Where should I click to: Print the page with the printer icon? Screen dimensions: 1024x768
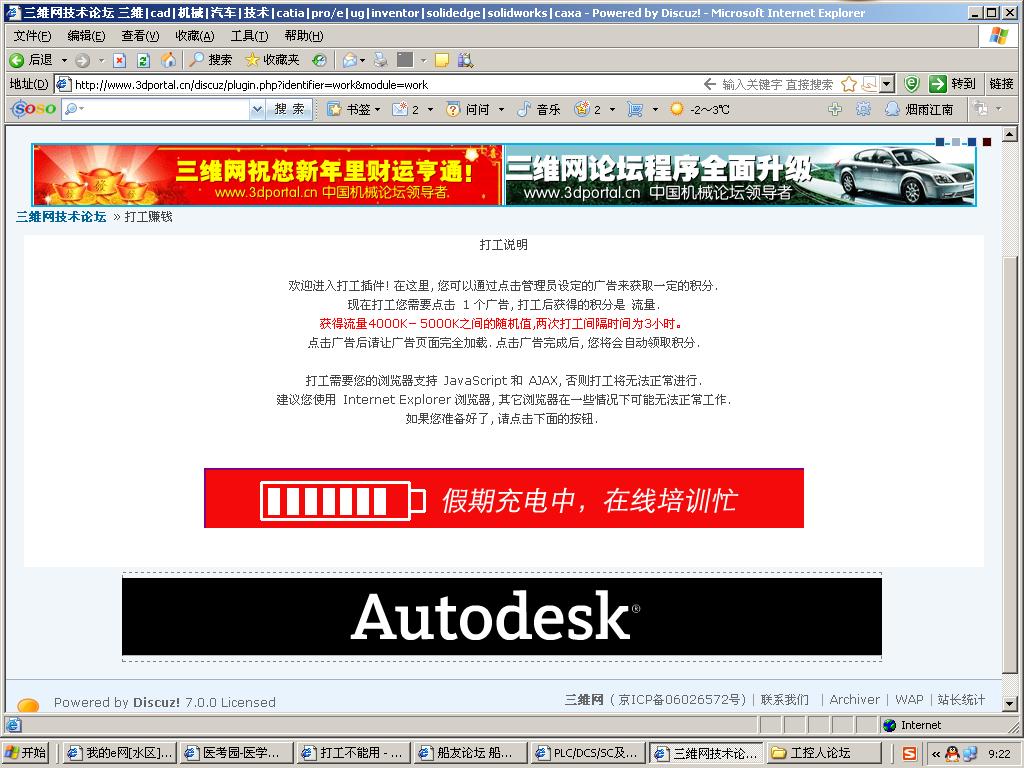[381, 60]
